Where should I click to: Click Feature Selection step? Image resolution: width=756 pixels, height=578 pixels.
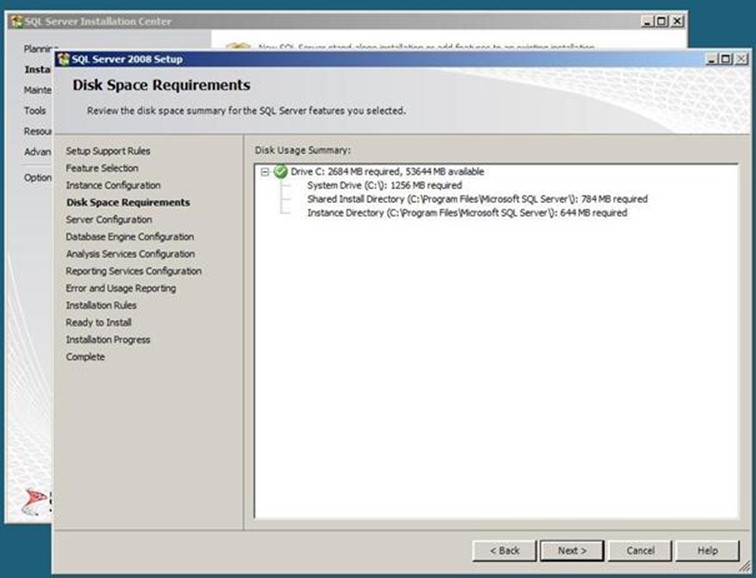tap(102, 168)
